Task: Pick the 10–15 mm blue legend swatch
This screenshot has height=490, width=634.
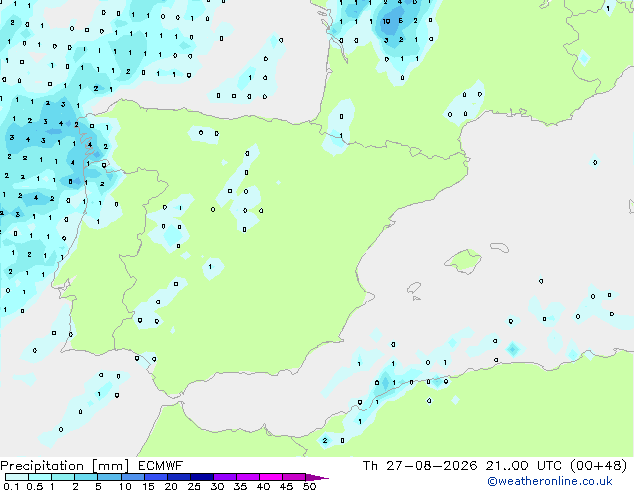Action: pos(133,477)
